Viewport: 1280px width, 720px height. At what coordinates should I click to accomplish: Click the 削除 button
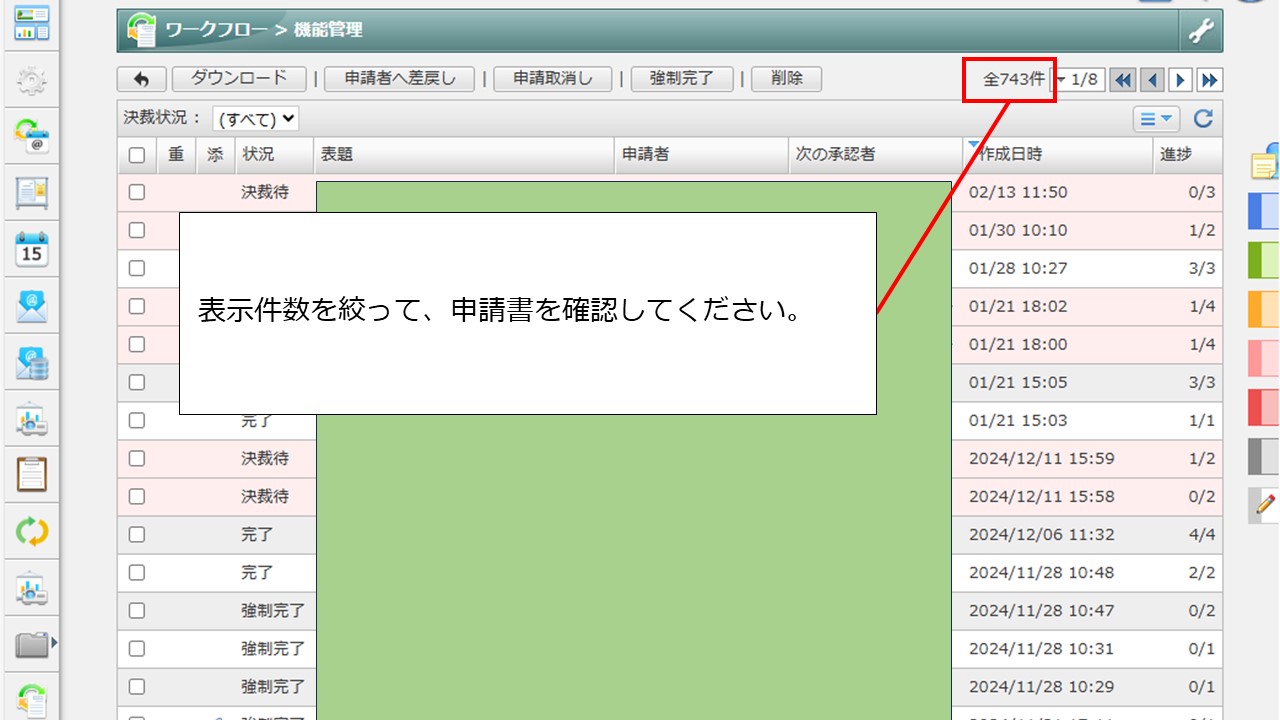point(787,79)
